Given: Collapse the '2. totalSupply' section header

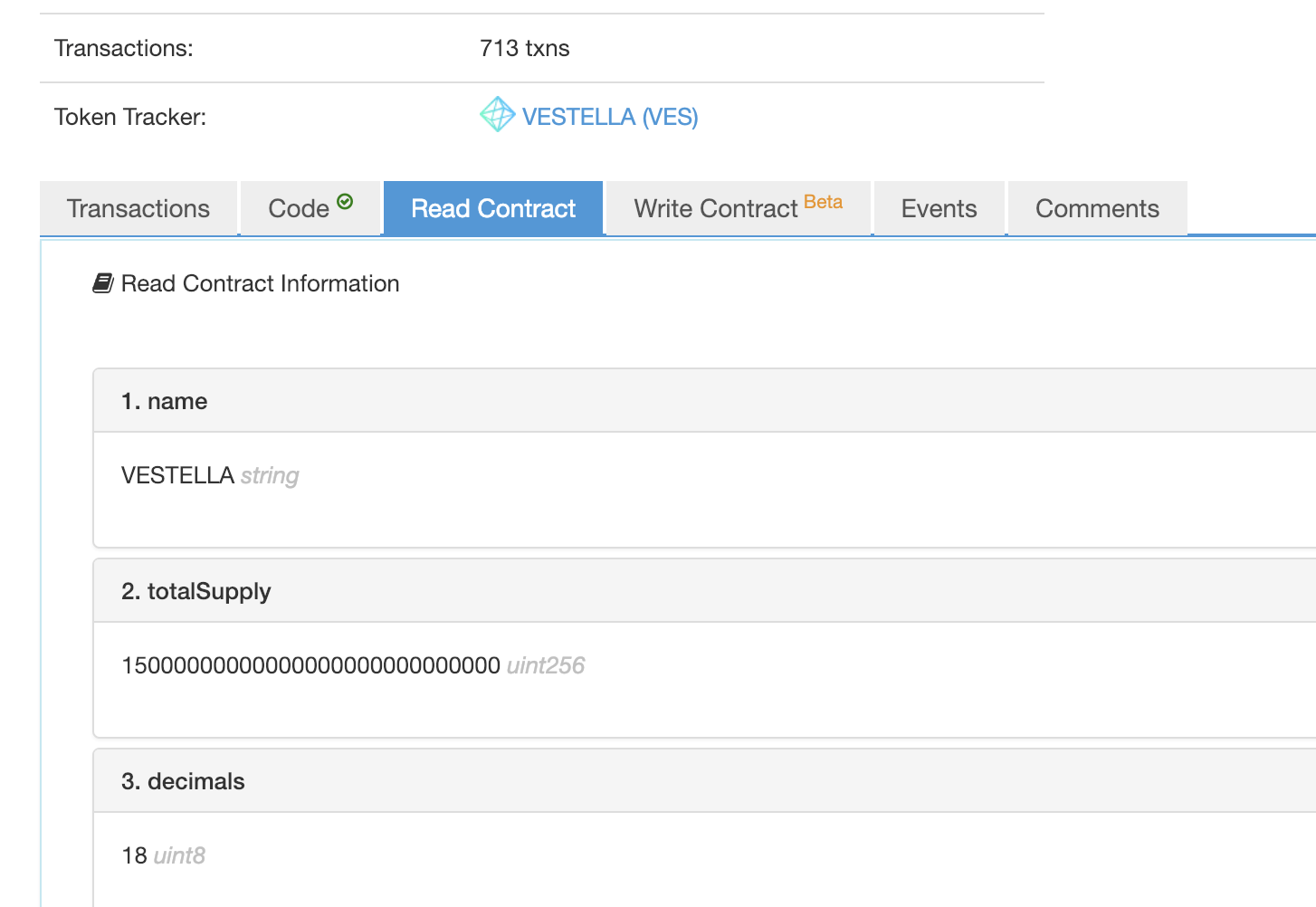Looking at the screenshot, I should pos(195,591).
